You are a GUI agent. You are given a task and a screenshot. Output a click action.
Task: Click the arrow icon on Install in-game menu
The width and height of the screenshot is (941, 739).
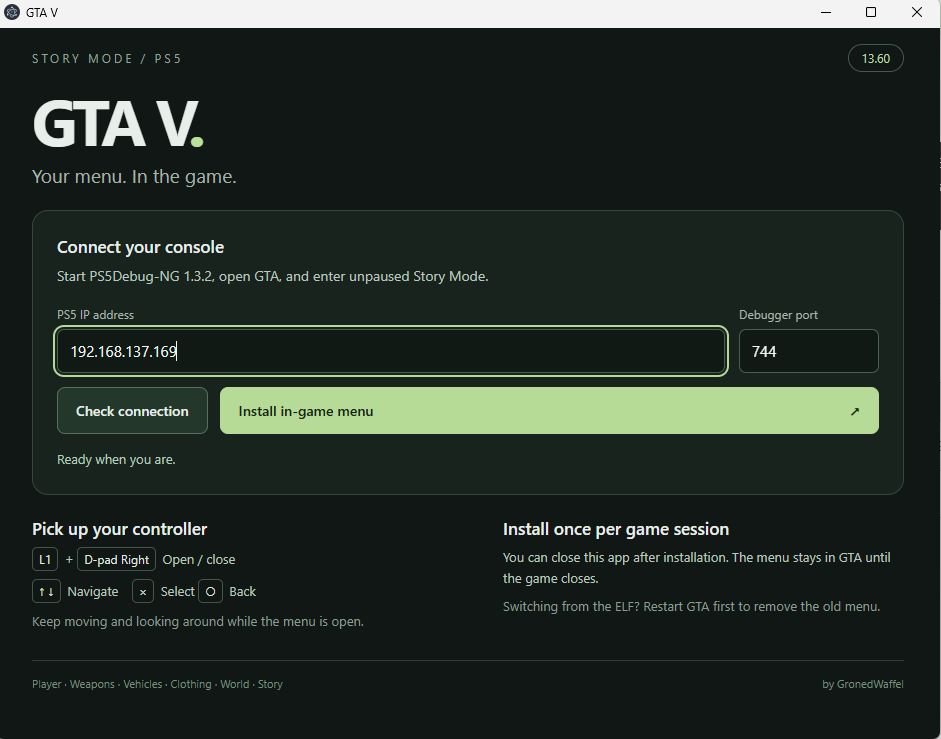[855, 411]
